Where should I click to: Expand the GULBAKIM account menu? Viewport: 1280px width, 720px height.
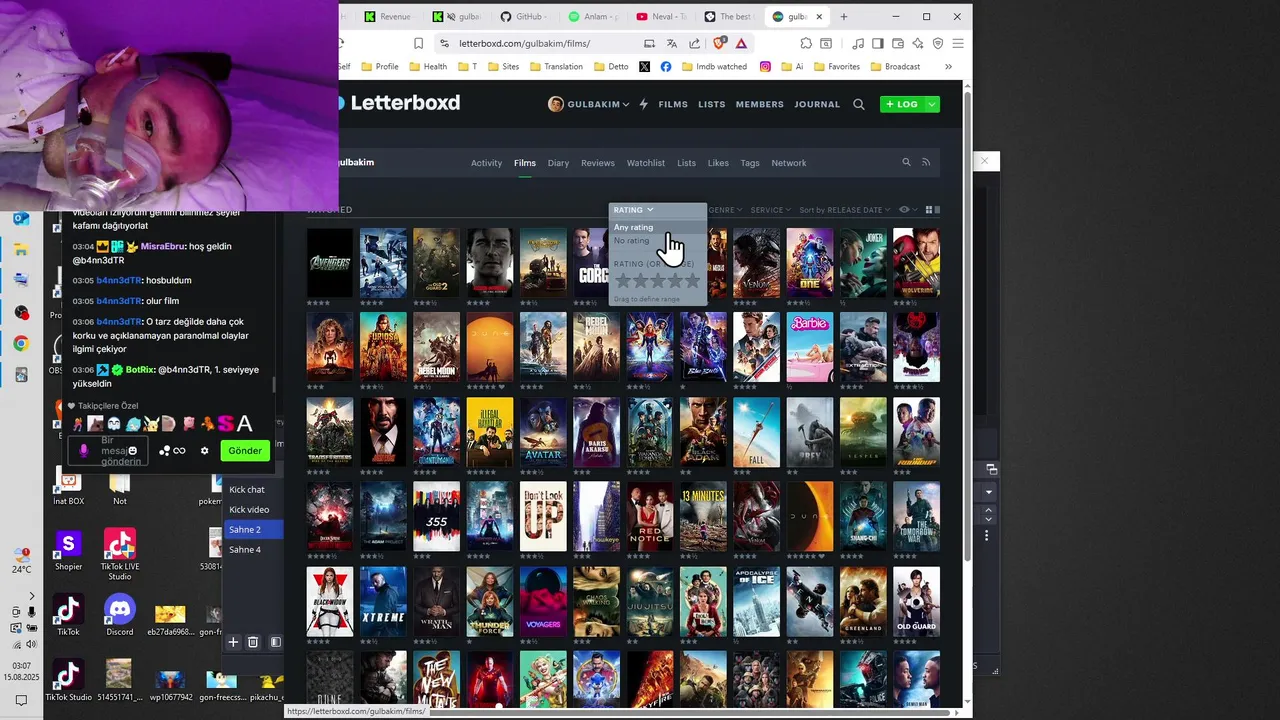point(589,104)
